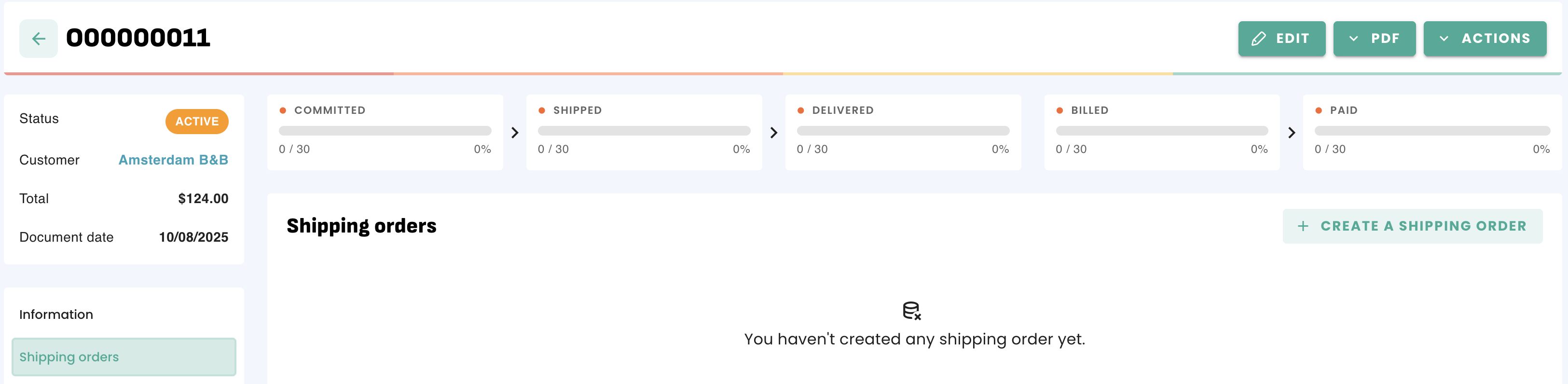Click chevron between Committed and Shipped
Screen dimensions: 1568x384
(515, 133)
